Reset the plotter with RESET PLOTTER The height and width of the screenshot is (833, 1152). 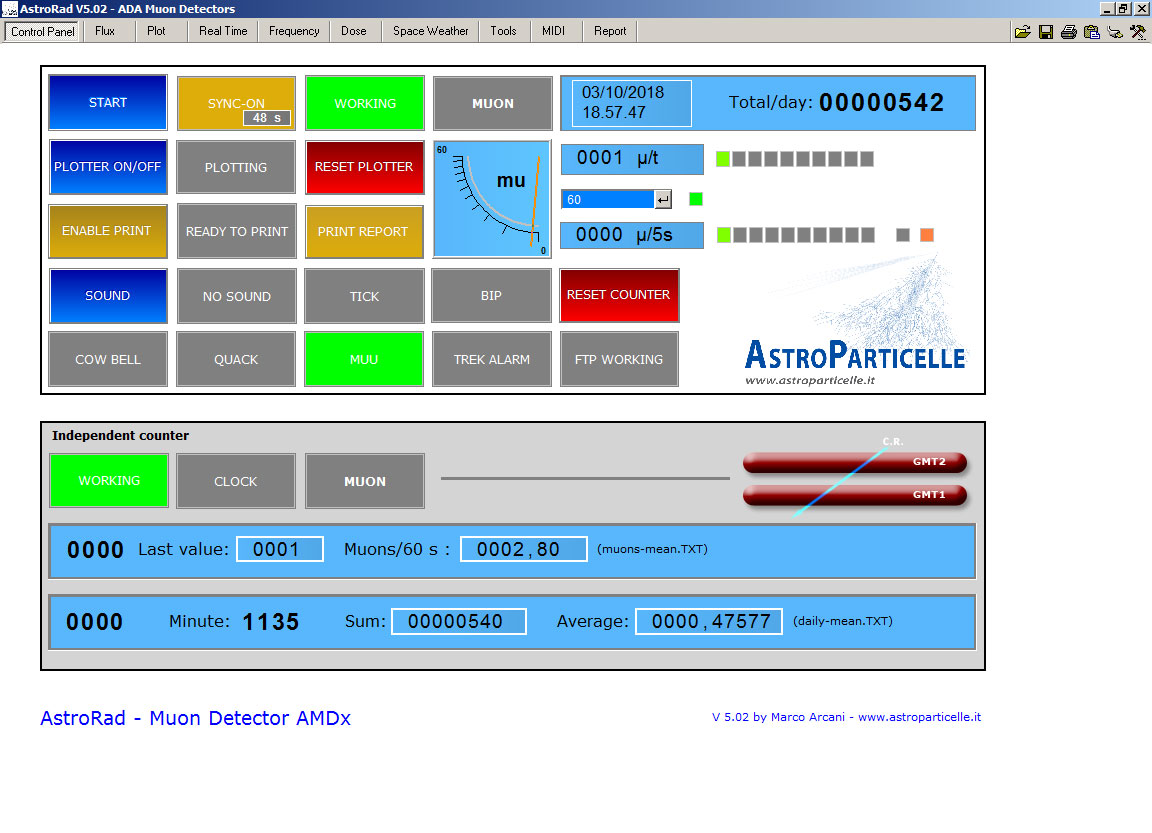[364, 167]
